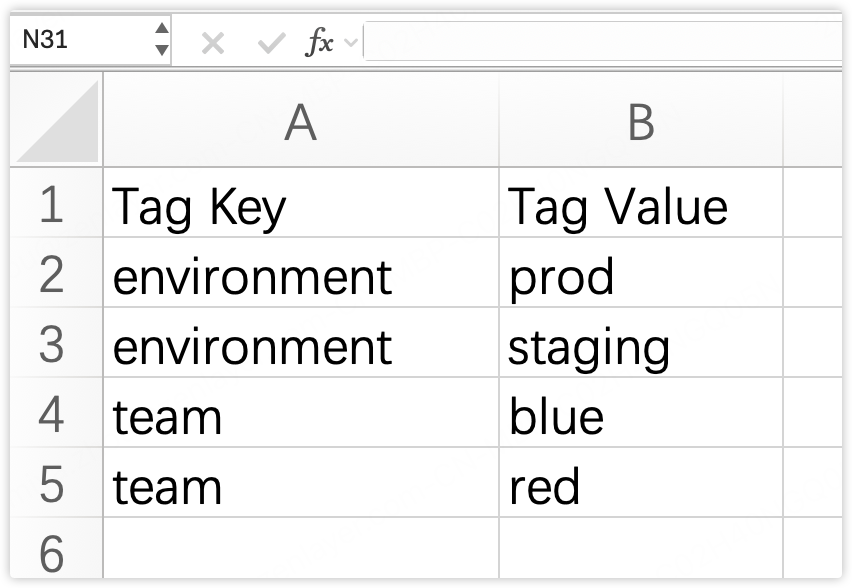
Task: Select the cell containing prod
Action: [x=640, y=275]
